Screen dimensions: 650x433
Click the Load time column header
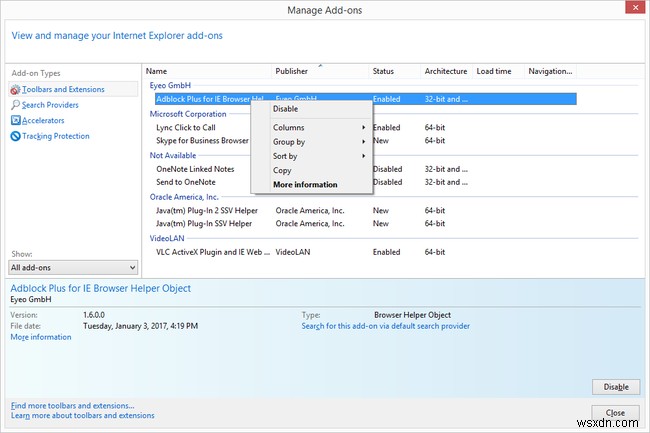pyautogui.click(x=498, y=71)
